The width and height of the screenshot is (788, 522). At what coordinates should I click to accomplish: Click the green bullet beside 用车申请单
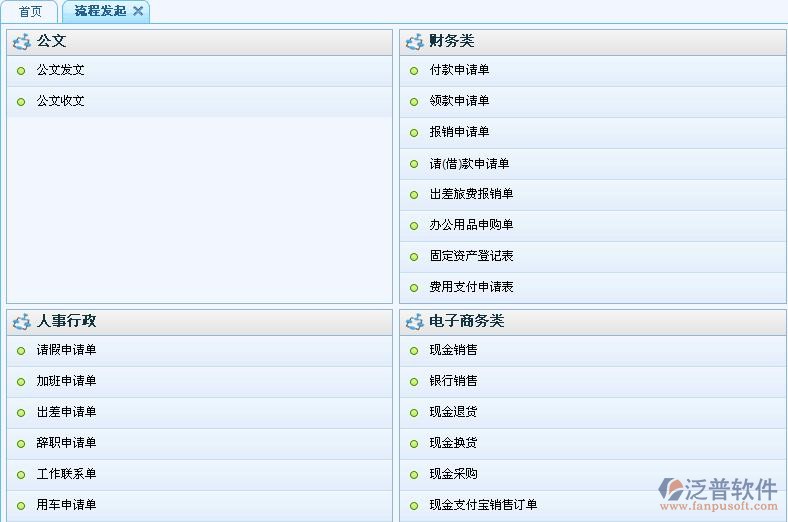(x=21, y=506)
